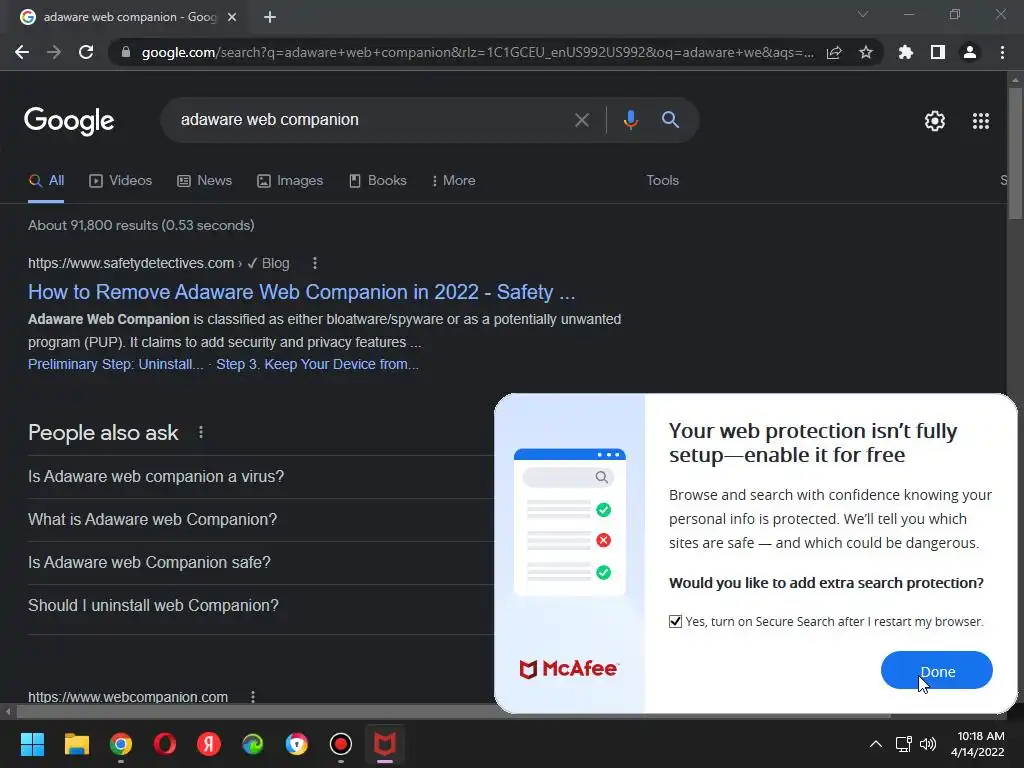1024x768 pixels.
Task: View site info via the padlock icon
Action: pyautogui.click(x=126, y=52)
